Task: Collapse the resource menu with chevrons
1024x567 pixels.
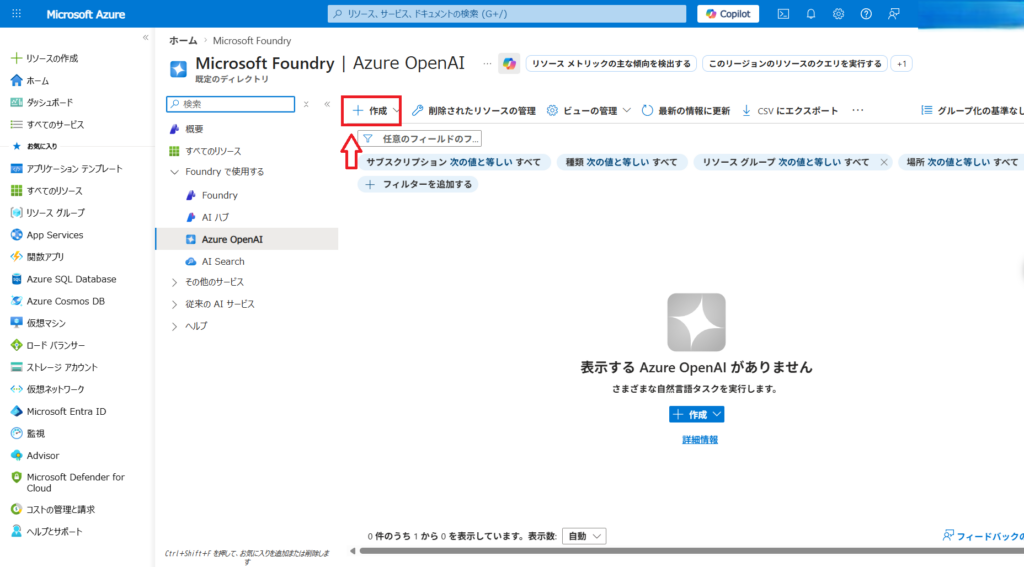Action: pos(327,104)
